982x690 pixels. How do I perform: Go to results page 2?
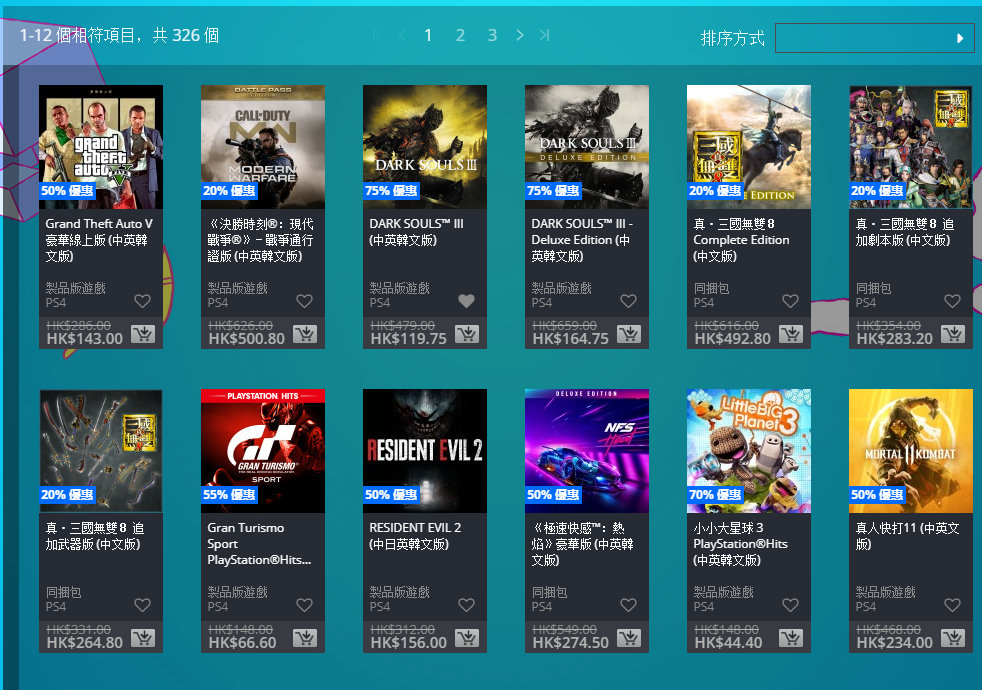[460, 36]
